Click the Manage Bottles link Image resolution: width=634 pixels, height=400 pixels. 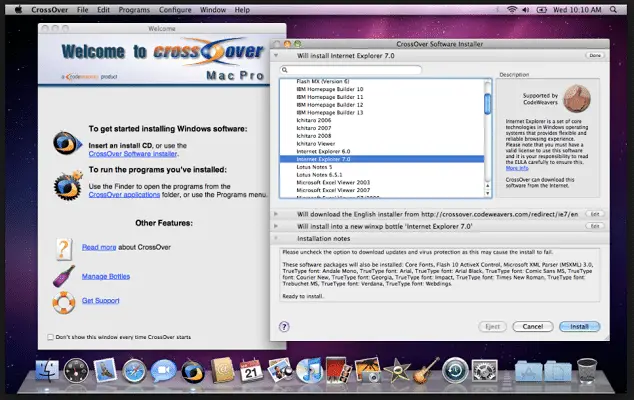click(106, 276)
